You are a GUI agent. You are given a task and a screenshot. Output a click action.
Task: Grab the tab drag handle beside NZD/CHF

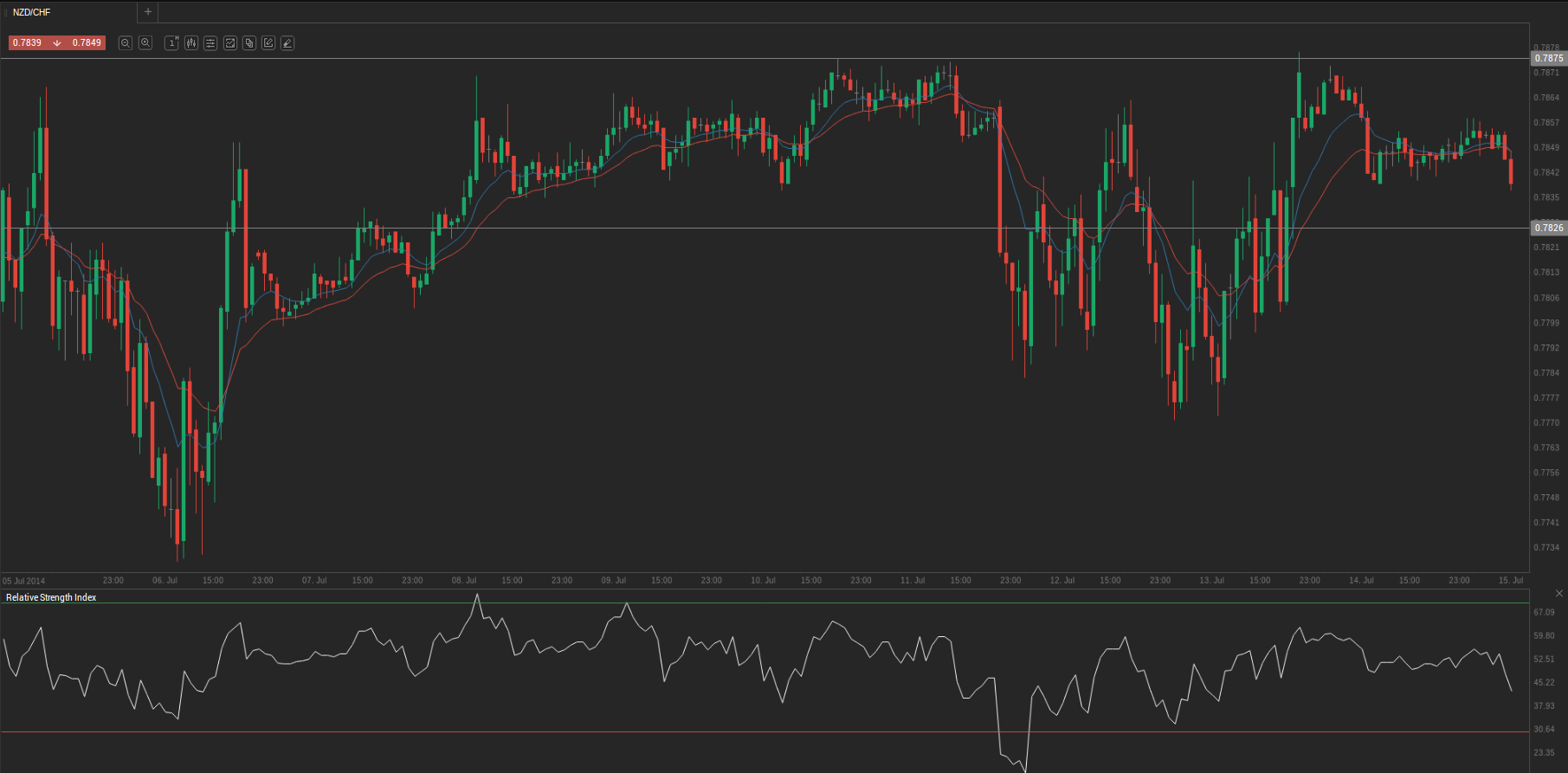pos(6,12)
